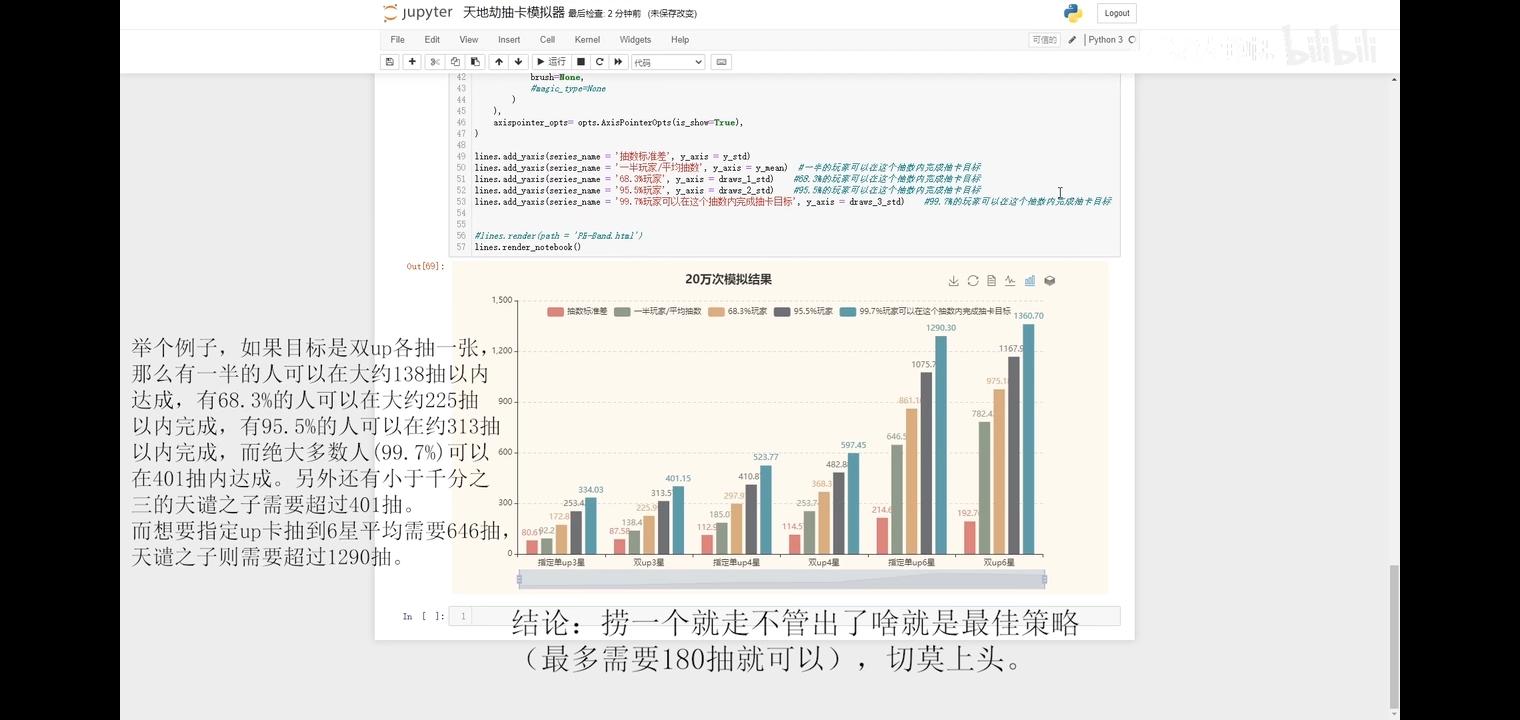Cut selected cells with the scissors icon

(x=435, y=62)
